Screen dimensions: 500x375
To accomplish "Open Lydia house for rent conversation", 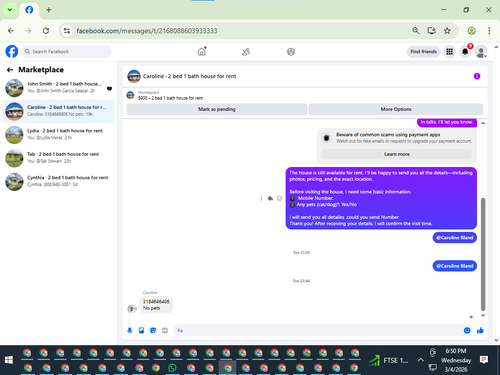I will [x=59, y=134].
